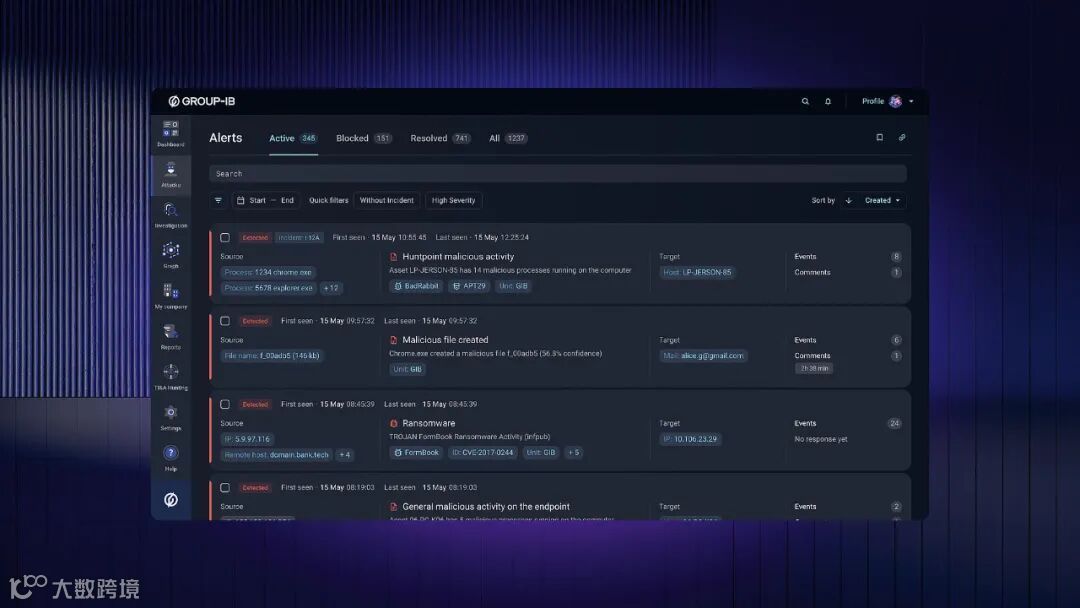The height and width of the screenshot is (608, 1080).
Task: Click the BadRabbit malware tag
Action: [x=416, y=286]
